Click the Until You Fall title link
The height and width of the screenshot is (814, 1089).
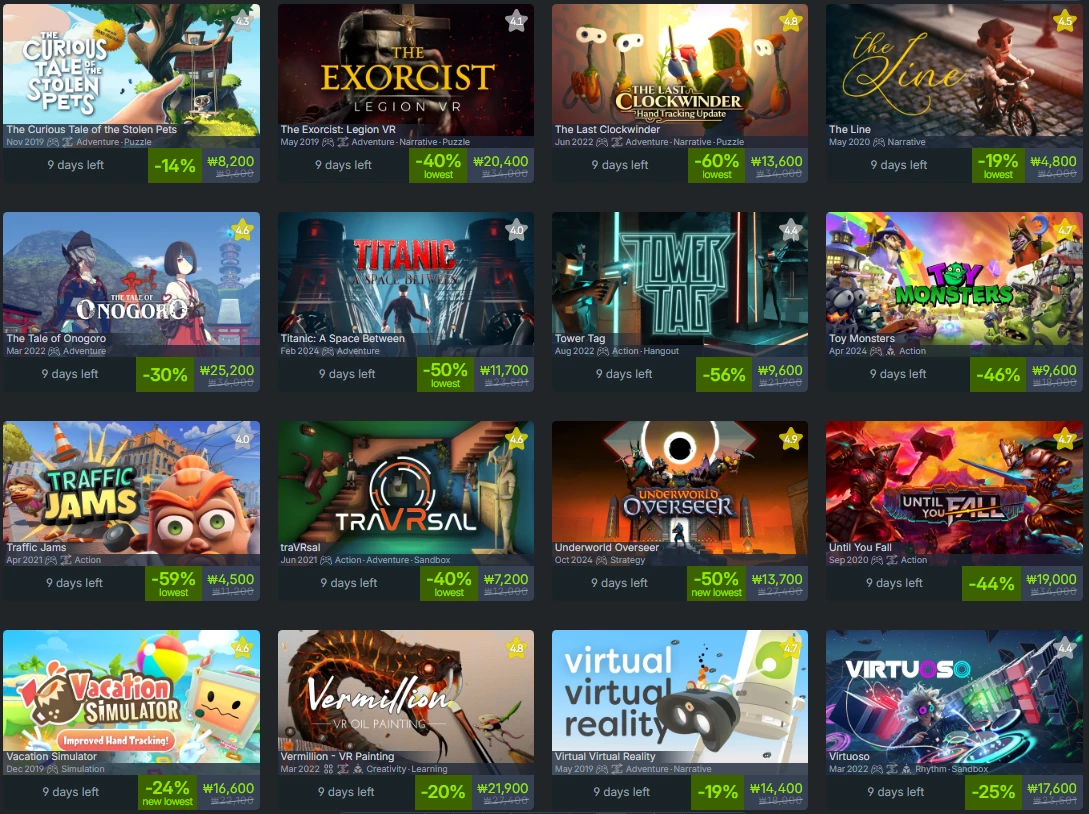pyautogui.click(x=860, y=547)
